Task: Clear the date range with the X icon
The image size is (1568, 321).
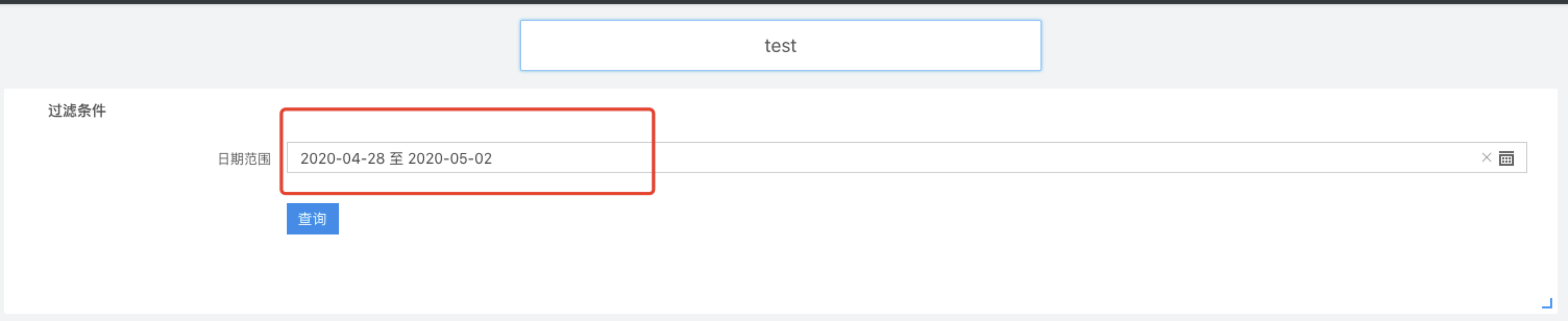Action: [1486, 157]
